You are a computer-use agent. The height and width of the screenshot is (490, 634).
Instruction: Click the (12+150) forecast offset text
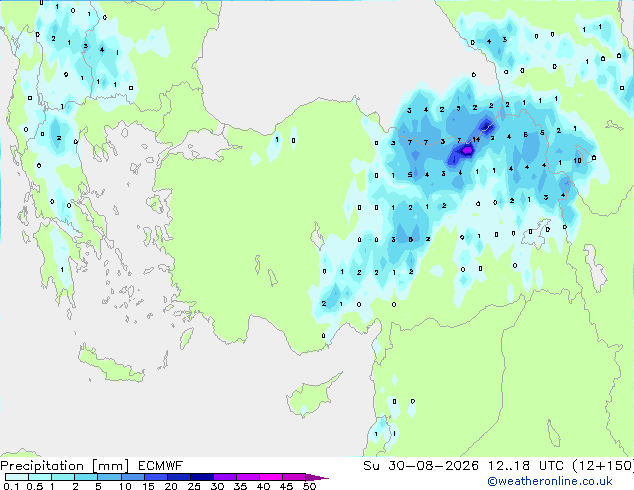point(603,466)
